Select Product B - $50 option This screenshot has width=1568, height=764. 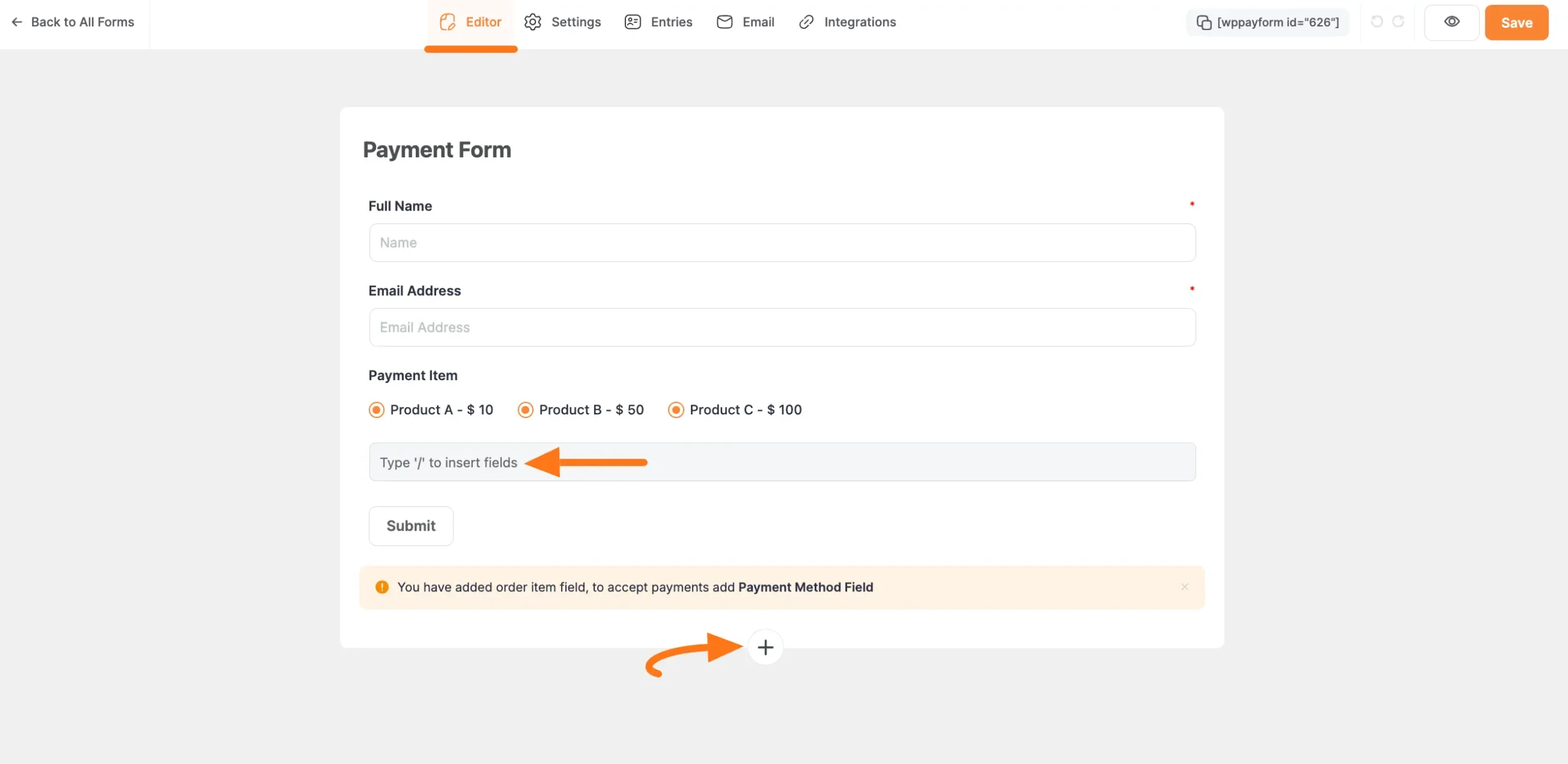tap(525, 410)
